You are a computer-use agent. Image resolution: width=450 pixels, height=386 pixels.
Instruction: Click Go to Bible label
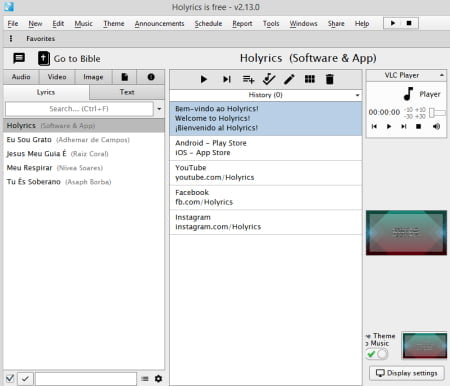pyautogui.click(x=77, y=59)
